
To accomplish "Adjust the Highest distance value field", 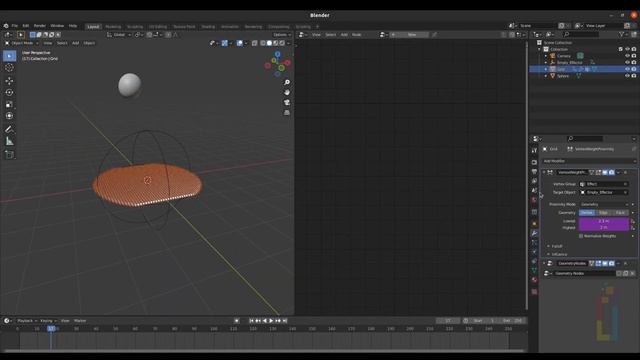I will tap(604, 227).
